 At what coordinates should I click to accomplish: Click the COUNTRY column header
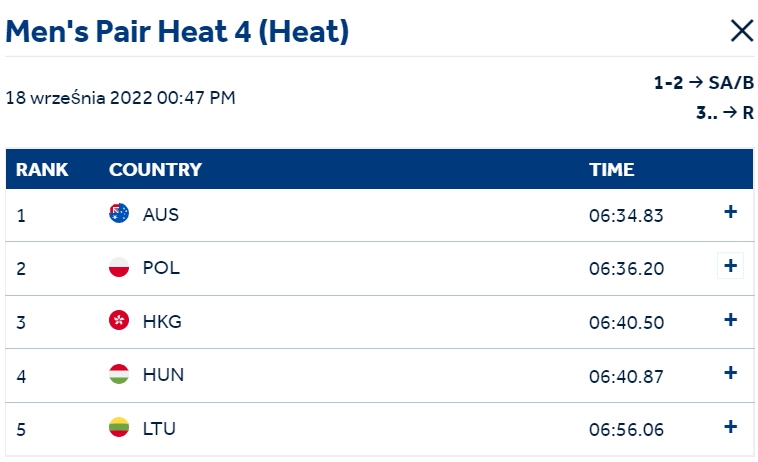click(155, 170)
